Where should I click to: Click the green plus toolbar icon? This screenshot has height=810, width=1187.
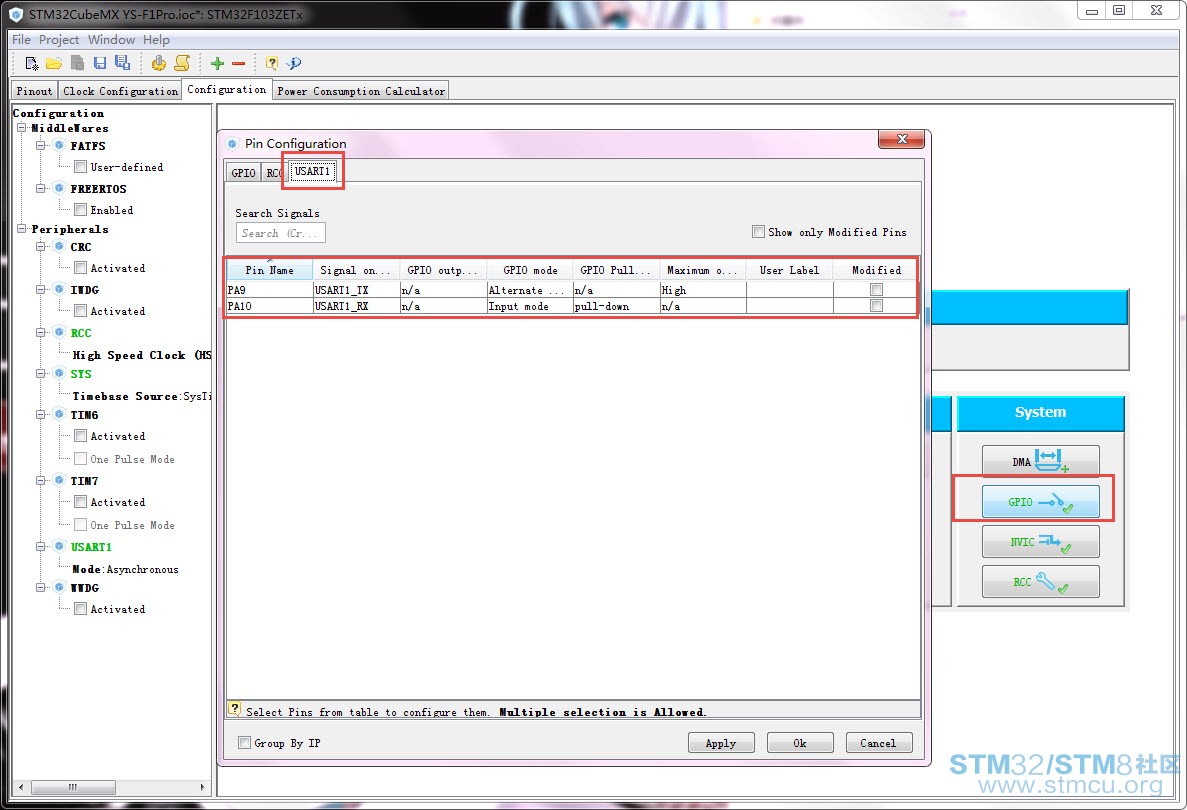217,64
